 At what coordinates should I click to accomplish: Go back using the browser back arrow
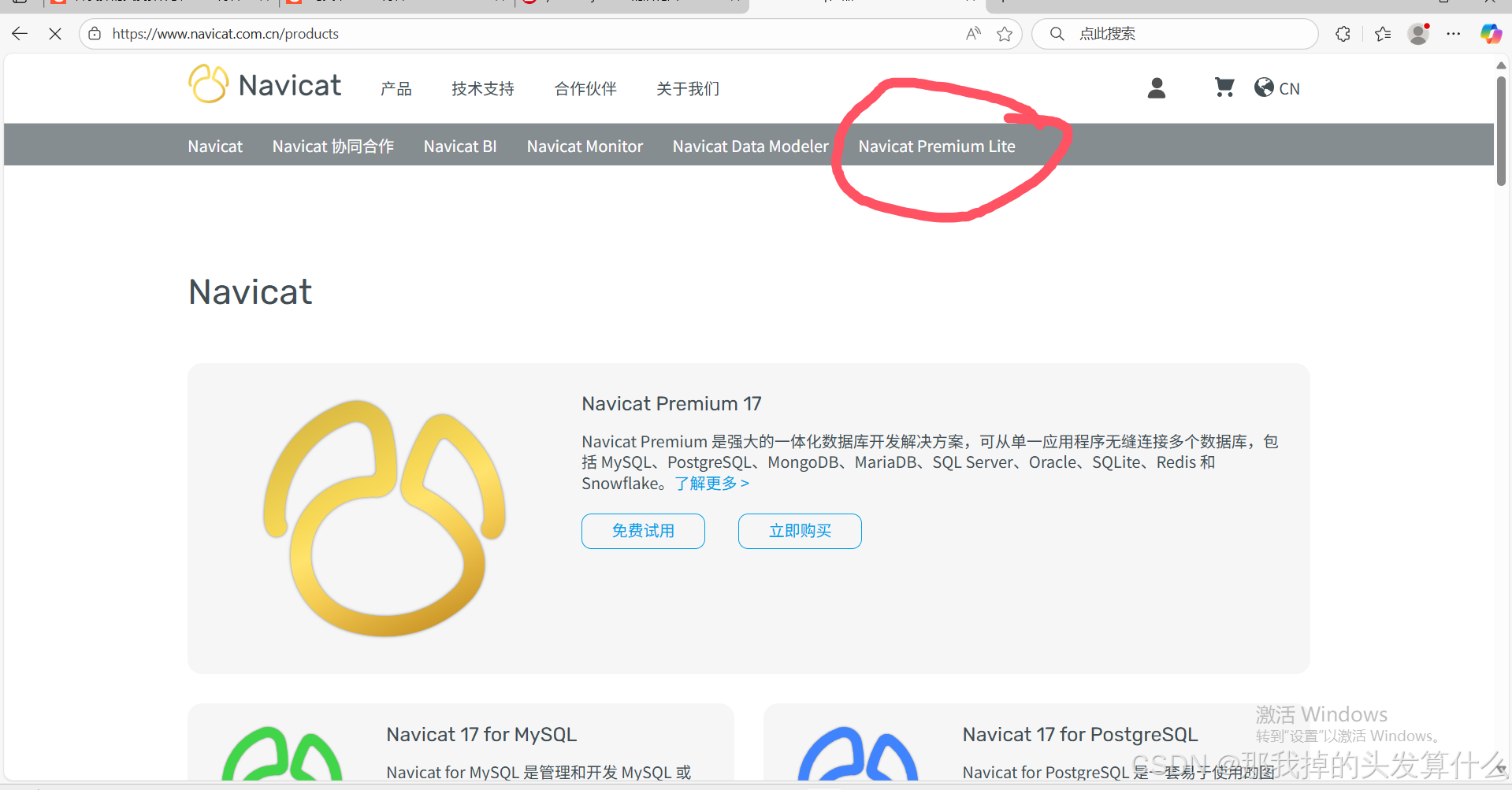tap(20, 34)
